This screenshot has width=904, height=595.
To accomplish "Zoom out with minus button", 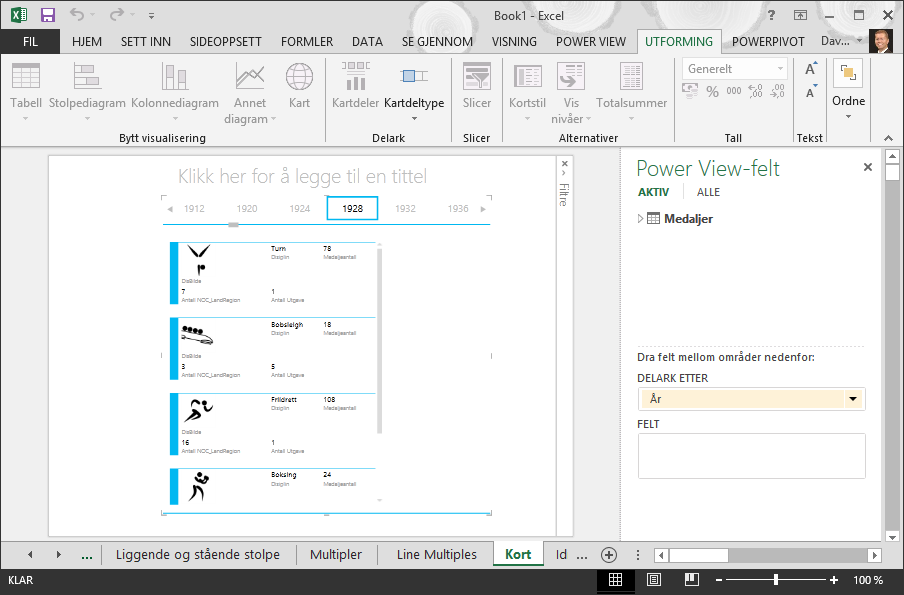I will [719, 580].
